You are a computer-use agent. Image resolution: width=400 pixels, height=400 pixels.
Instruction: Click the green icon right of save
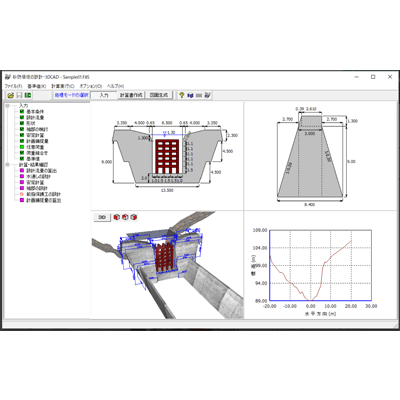tap(28, 95)
